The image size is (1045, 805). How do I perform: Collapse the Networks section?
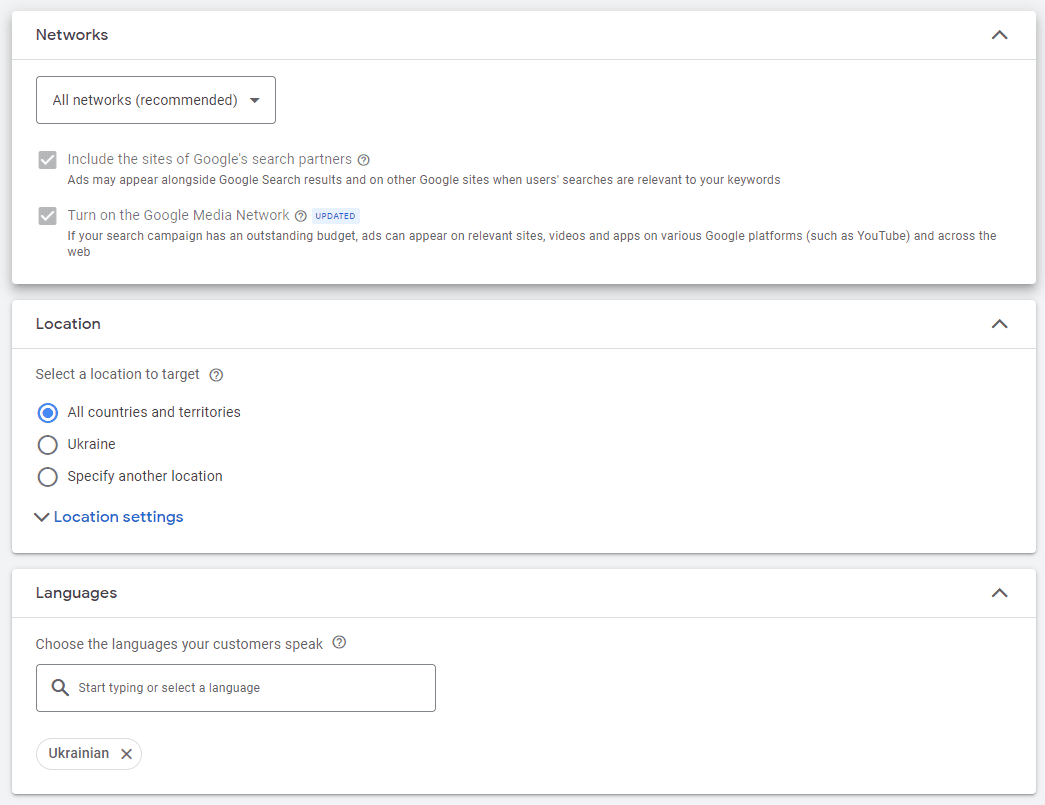pos(999,34)
